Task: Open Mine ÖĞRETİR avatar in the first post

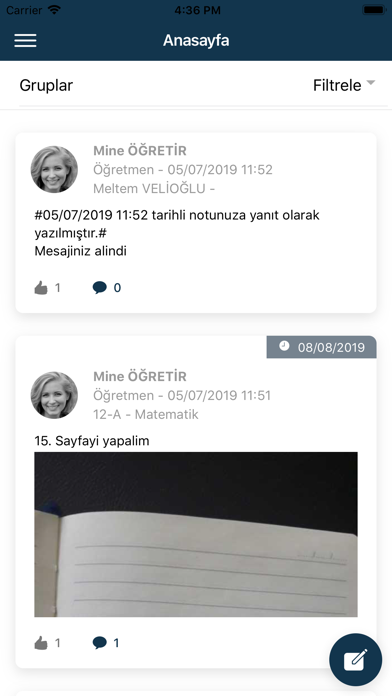Action: (x=54, y=169)
